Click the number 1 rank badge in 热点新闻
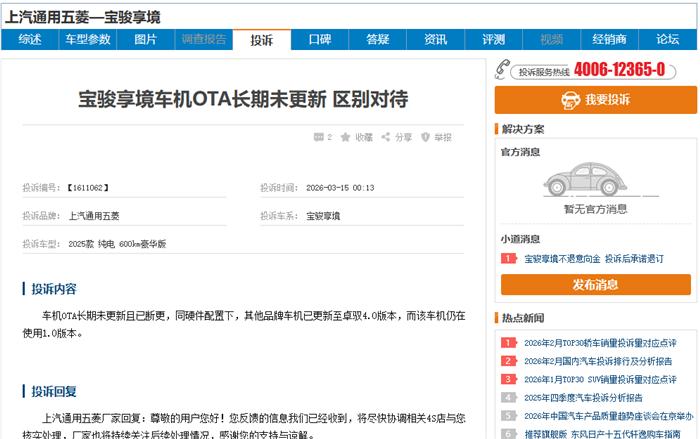 click(x=509, y=343)
